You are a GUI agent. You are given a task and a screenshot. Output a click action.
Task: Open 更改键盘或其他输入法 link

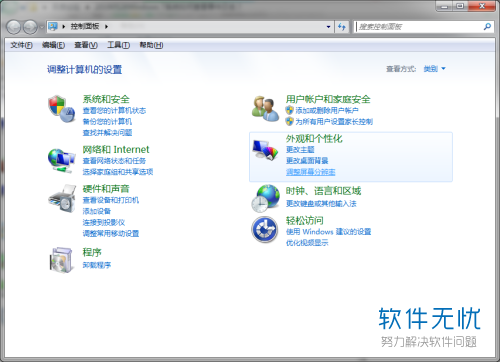(x=321, y=203)
